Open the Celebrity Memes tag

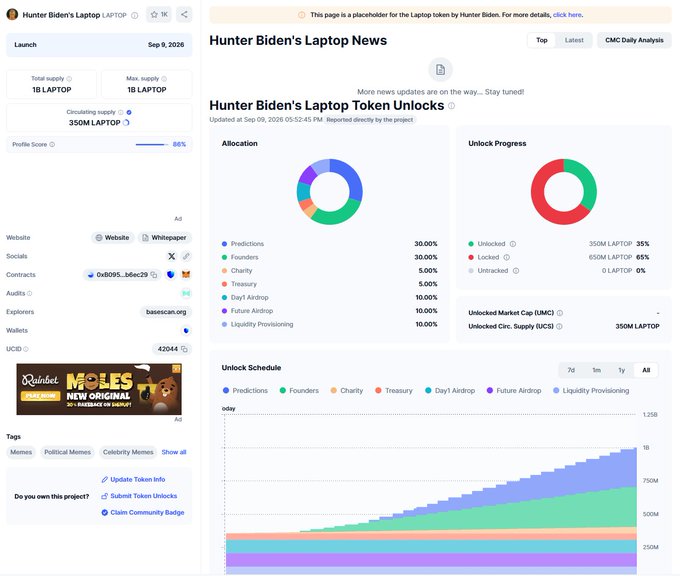(x=128, y=452)
